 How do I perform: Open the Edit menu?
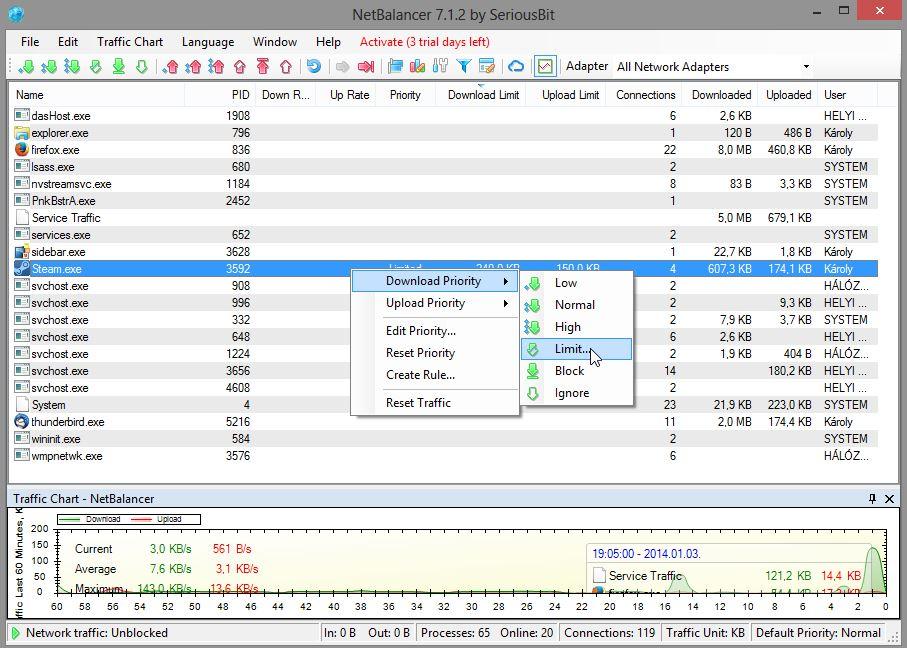pos(68,42)
